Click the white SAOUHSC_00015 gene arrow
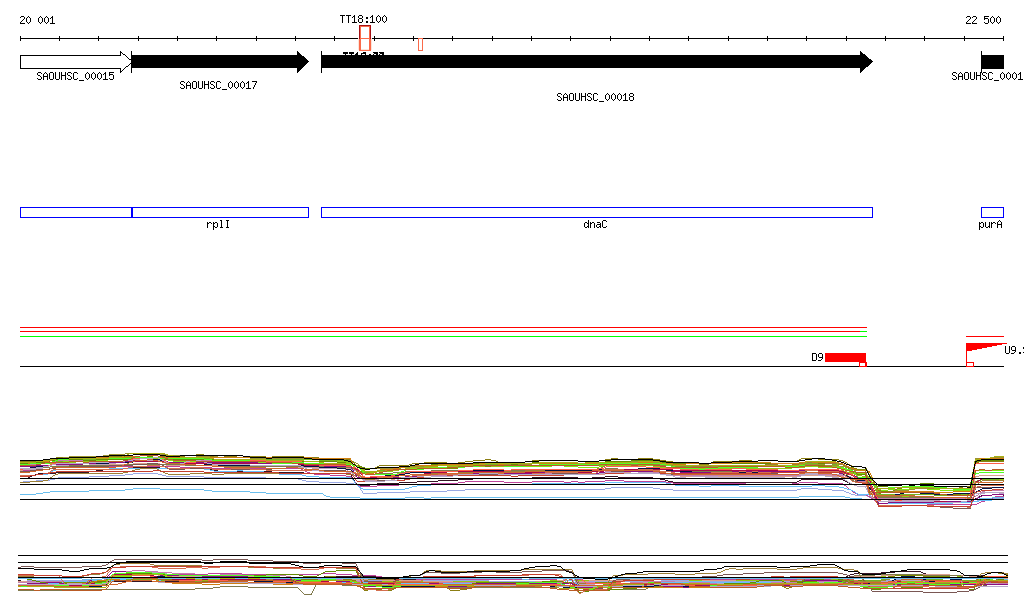The width and height of the screenshot is (1024, 611). (x=74, y=62)
